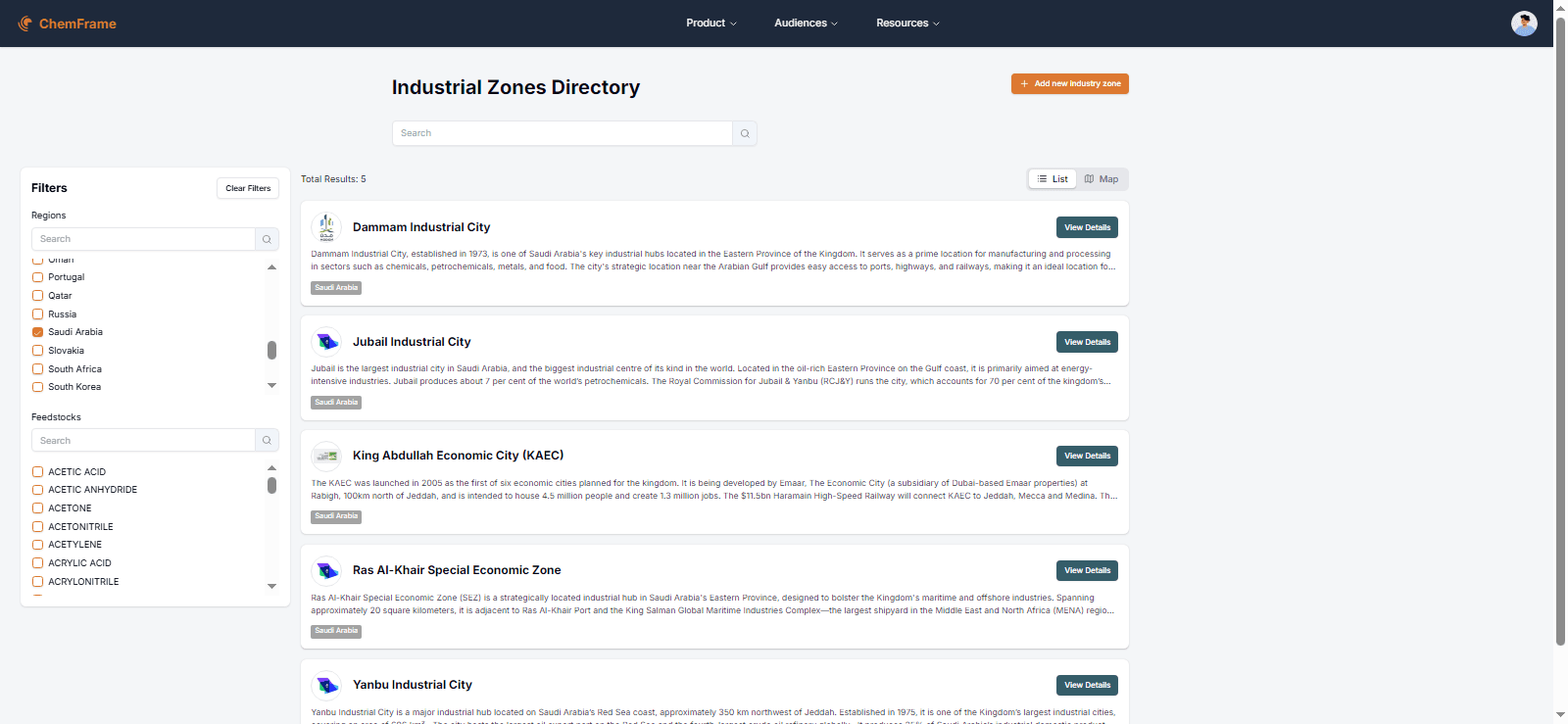Check the ACETIC ACID feedstock checkbox
Viewport: 1568px width, 724px height.
(x=37, y=472)
